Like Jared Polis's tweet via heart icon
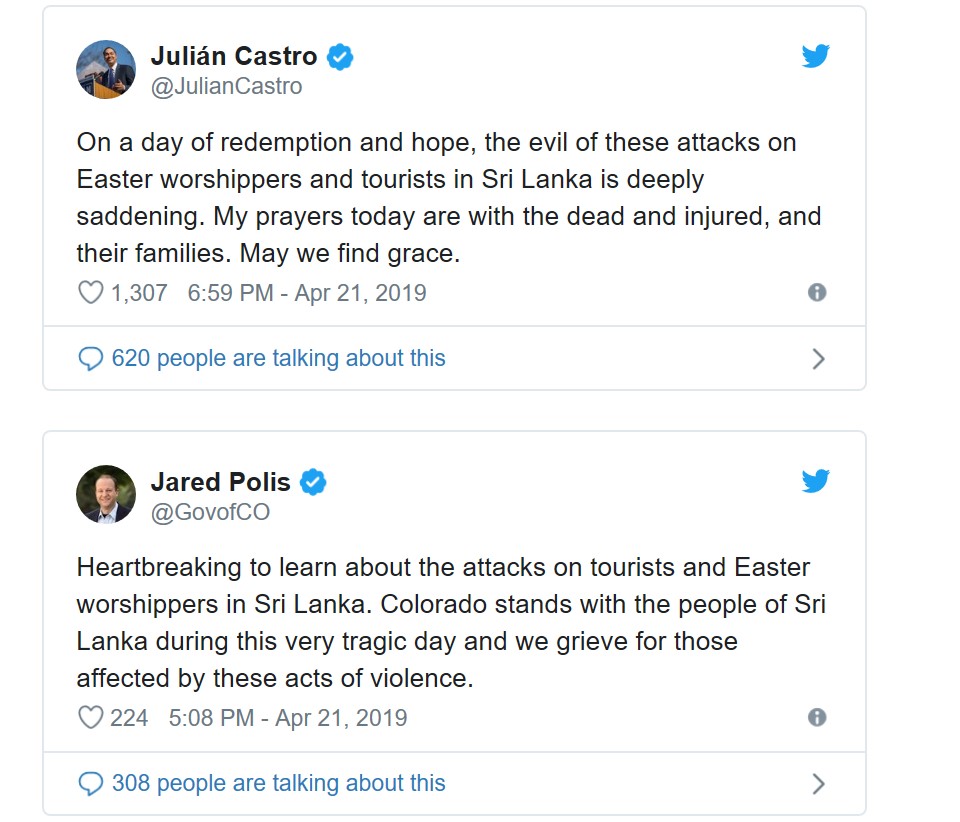Screen dimensions: 960x822 [x=90, y=718]
